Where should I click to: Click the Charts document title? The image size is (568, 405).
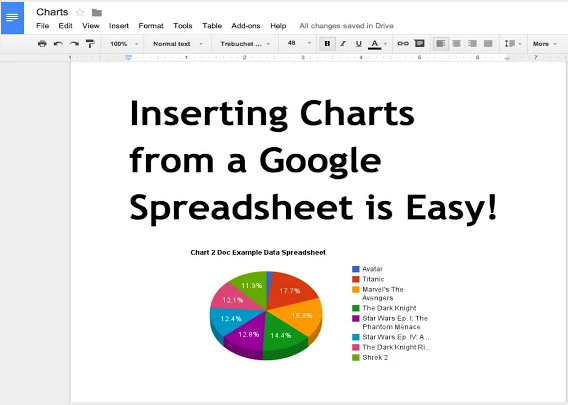click(52, 12)
